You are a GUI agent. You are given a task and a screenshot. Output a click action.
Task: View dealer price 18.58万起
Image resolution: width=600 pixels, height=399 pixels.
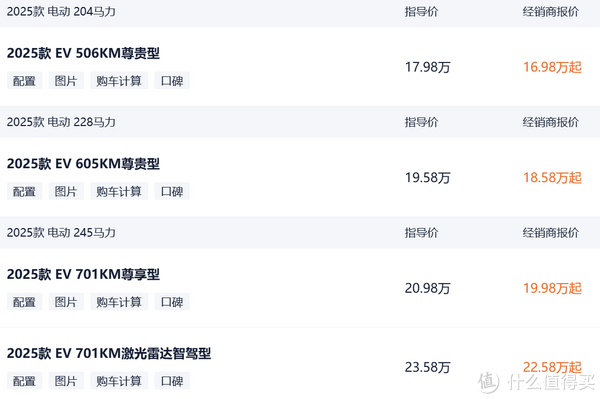pyautogui.click(x=552, y=178)
